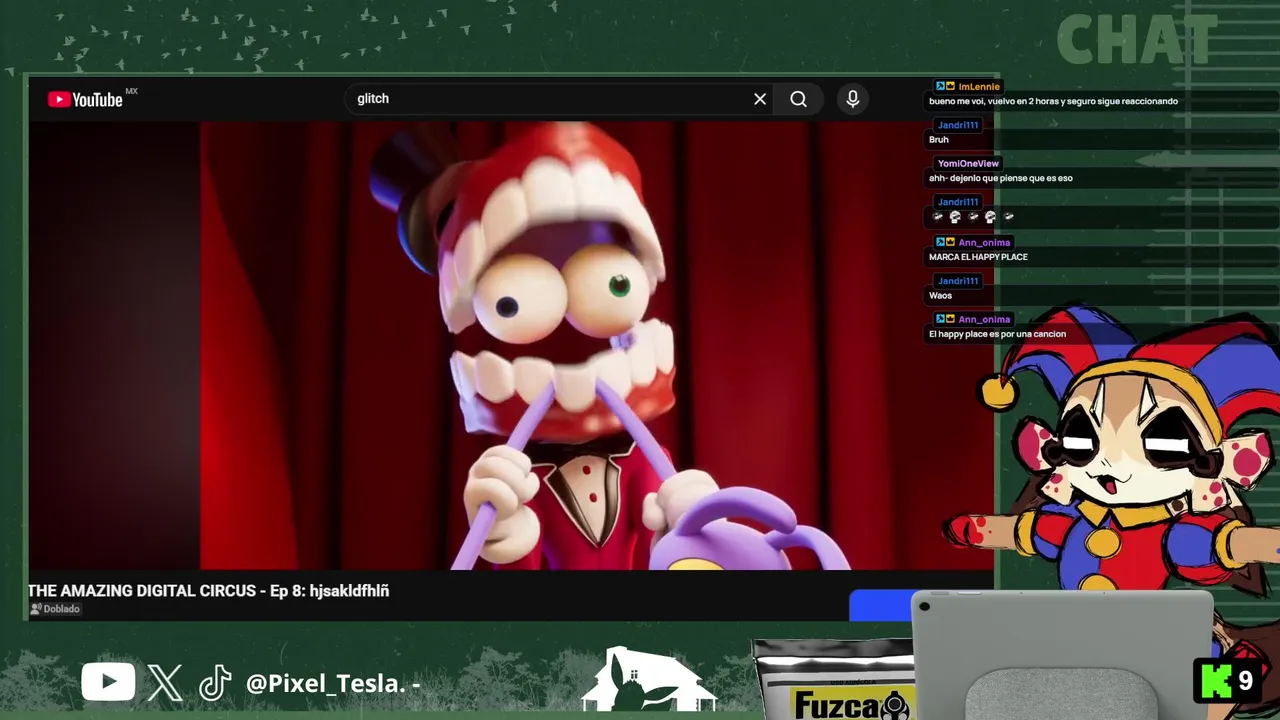Image resolution: width=1280 pixels, height=720 pixels.
Task: Click the emoji row in Jandri111's message
Action: 973,217
